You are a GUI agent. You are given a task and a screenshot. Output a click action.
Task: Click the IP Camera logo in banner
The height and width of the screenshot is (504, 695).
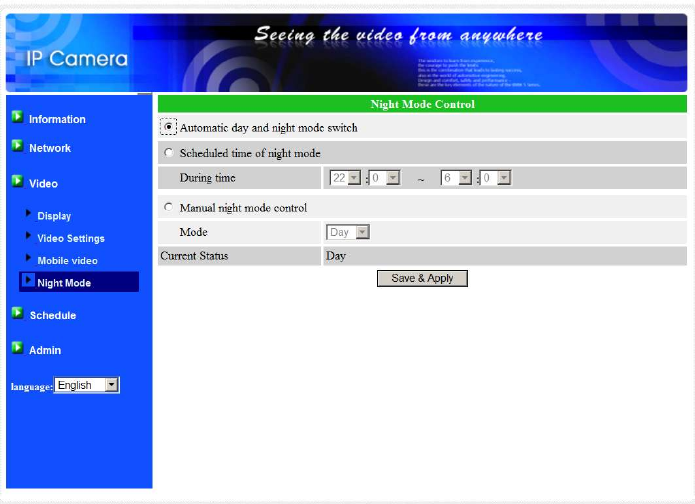[77, 59]
